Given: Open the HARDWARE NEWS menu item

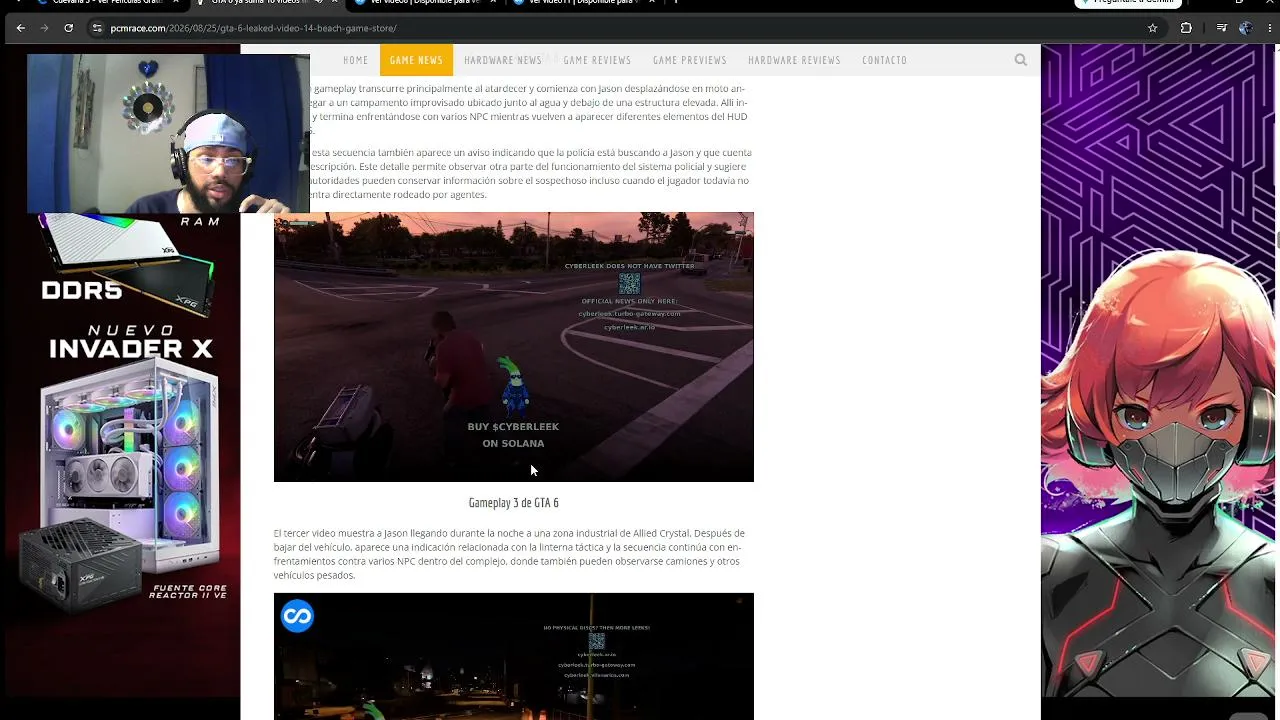Looking at the screenshot, I should (503, 60).
